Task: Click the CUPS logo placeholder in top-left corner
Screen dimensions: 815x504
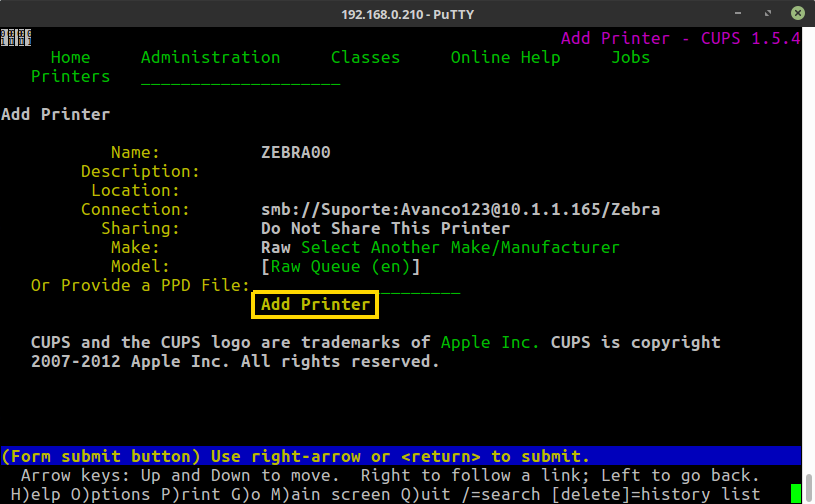Action: tap(15, 38)
